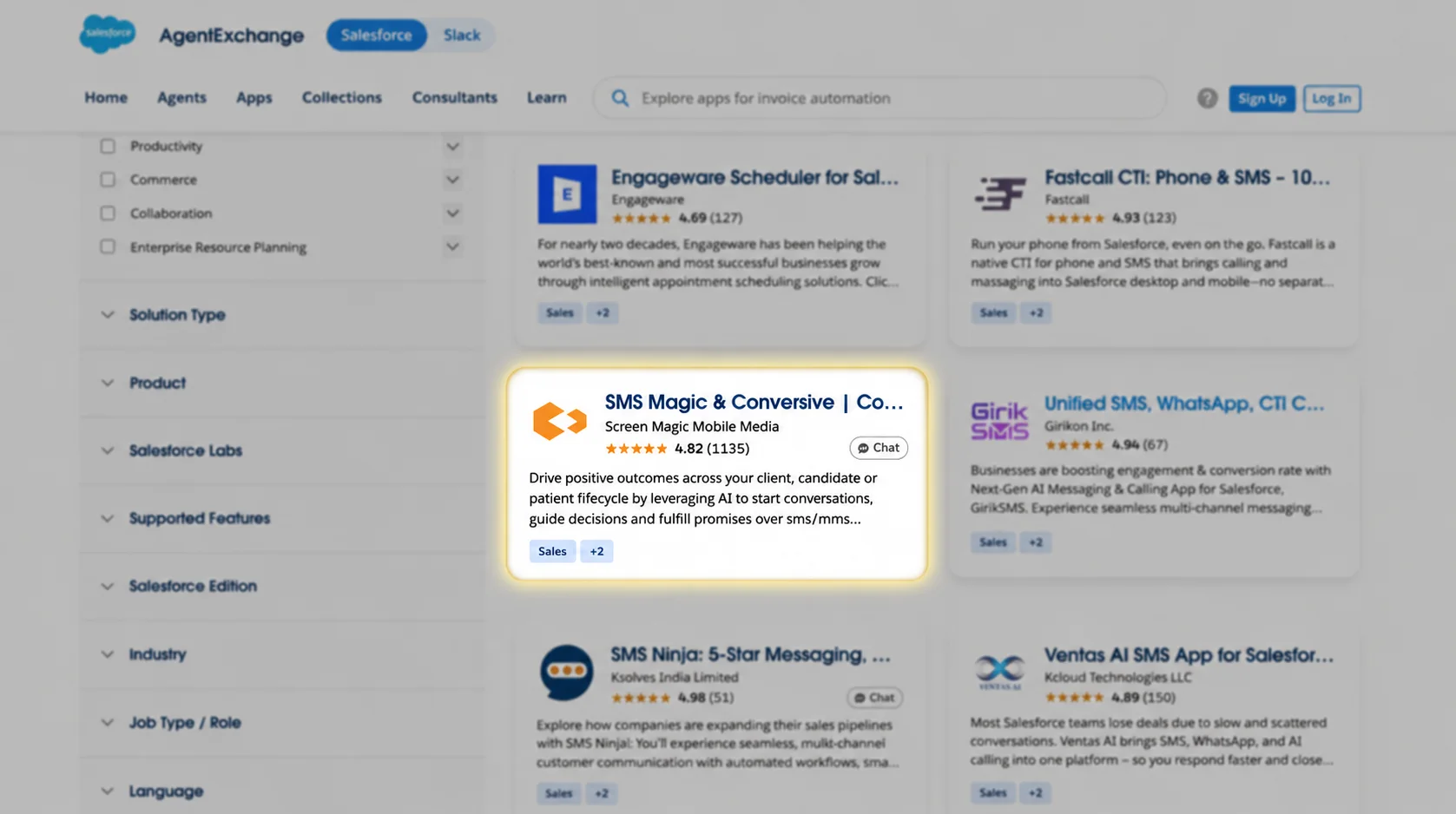Image resolution: width=1456 pixels, height=814 pixels.
Task: Click Screen Magic Mobile Media publisher name
Action: pyautogui.click(x=692, y=426)
